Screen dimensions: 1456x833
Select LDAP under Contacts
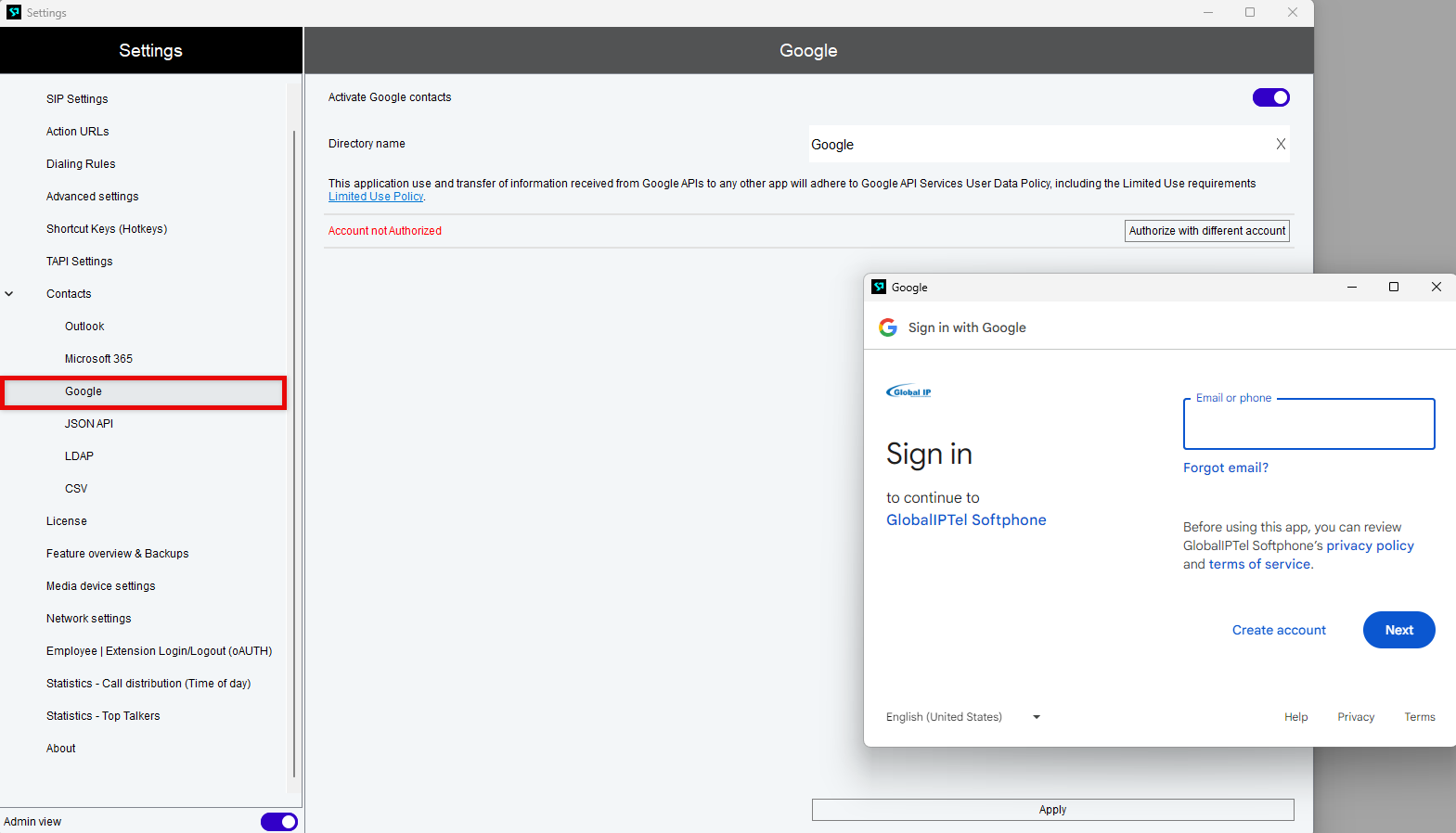coord(79,456)
